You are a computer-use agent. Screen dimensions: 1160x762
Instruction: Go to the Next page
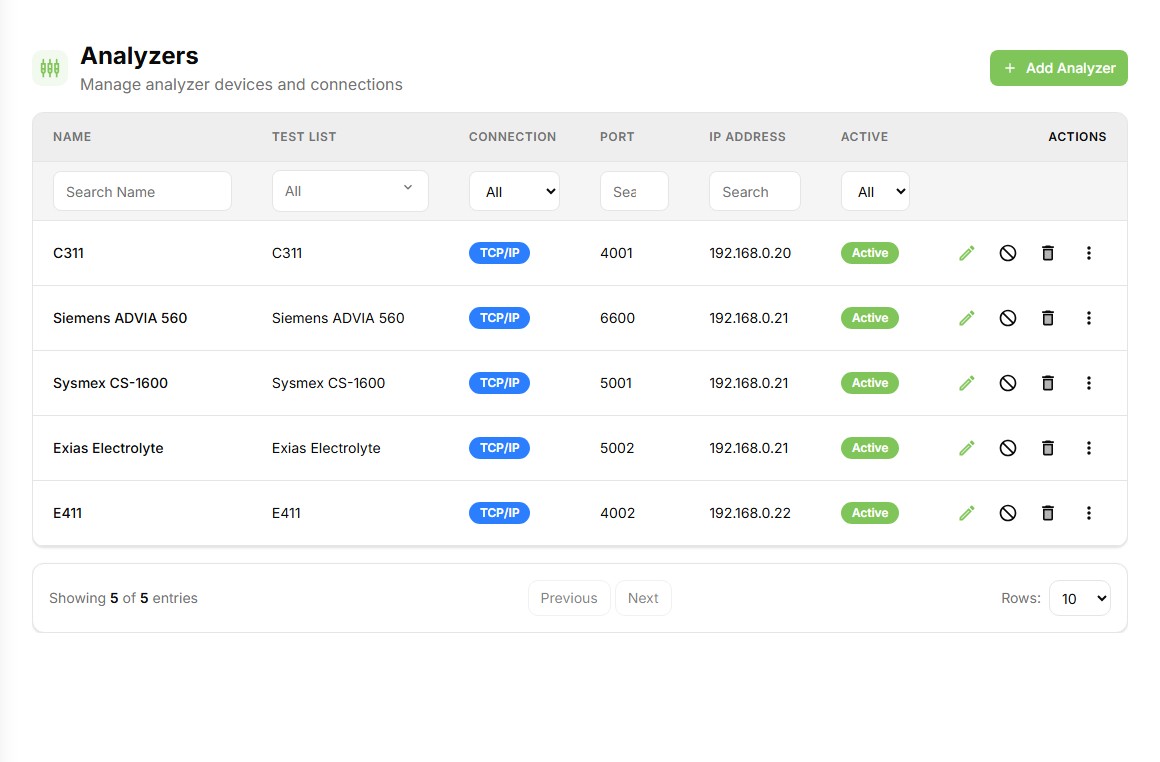tap(643, 598)
